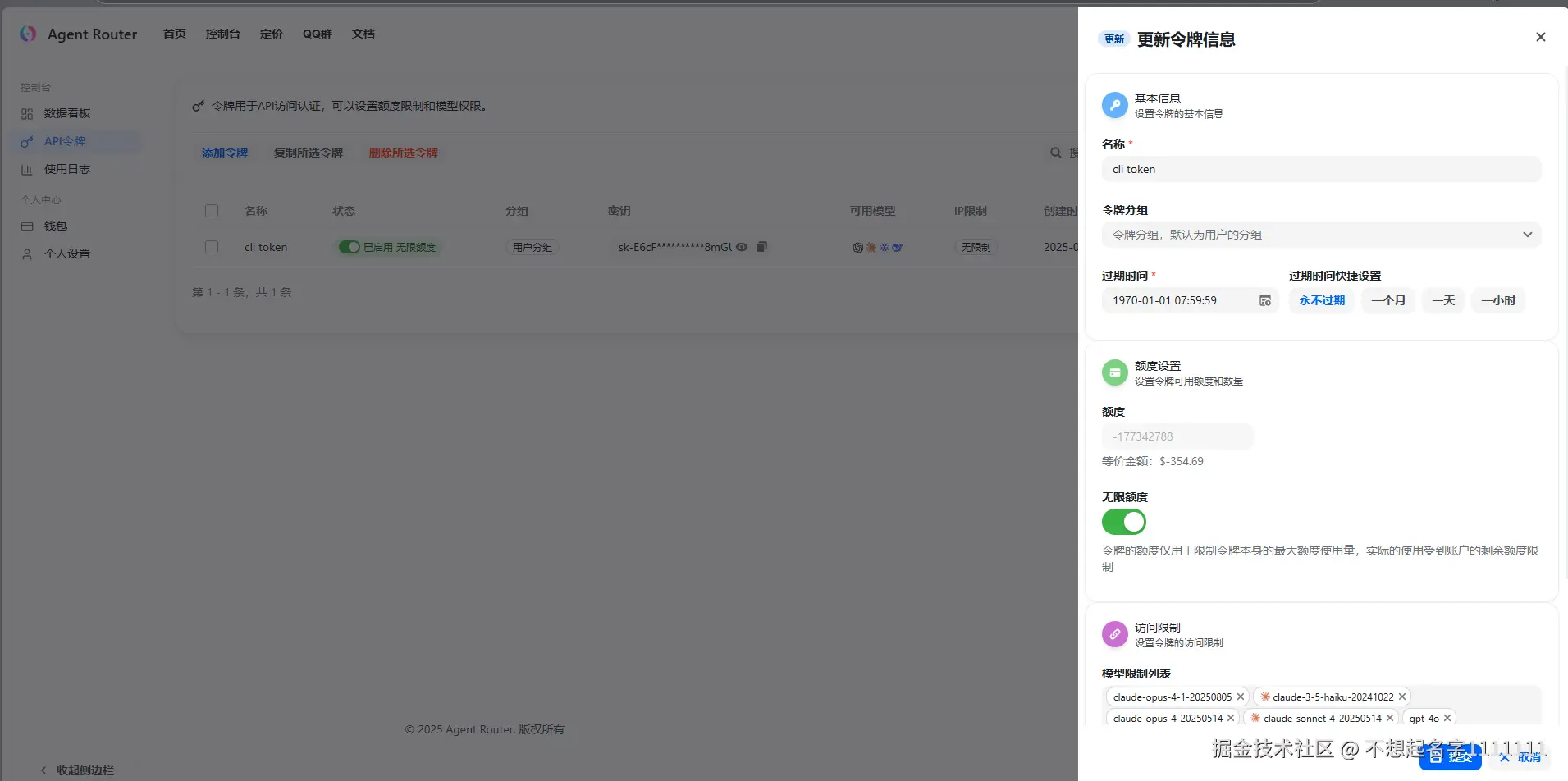The image size is (1568, 781).
Task: Click 添加令牌 button
Action: [x=225, y=153]
